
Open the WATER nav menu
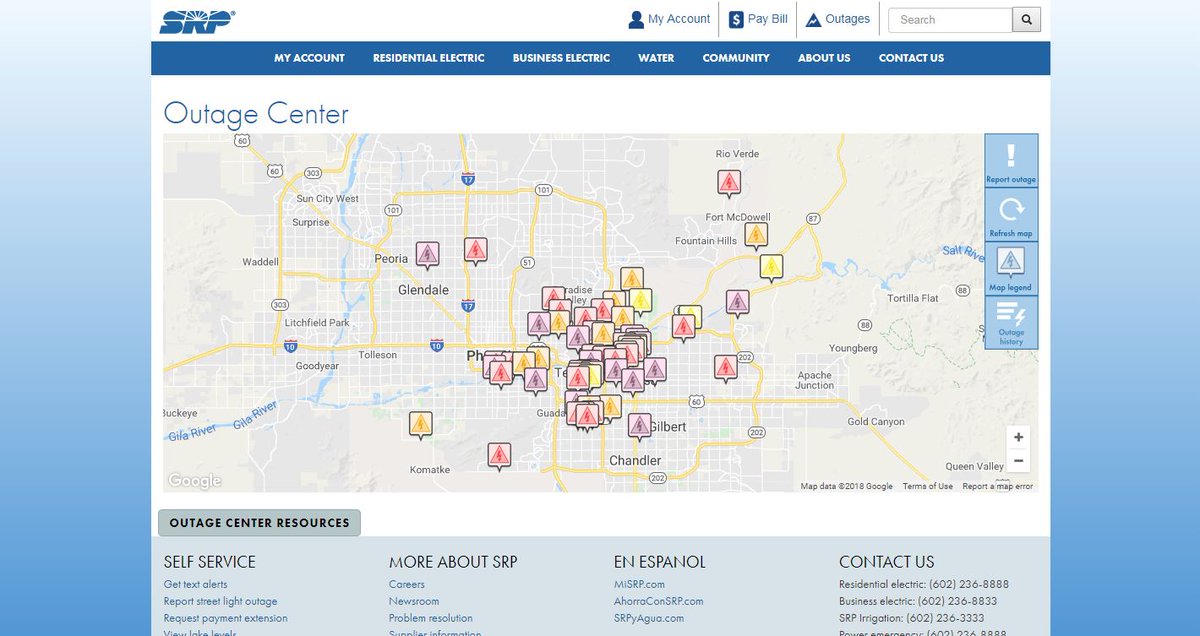(656, 58)
